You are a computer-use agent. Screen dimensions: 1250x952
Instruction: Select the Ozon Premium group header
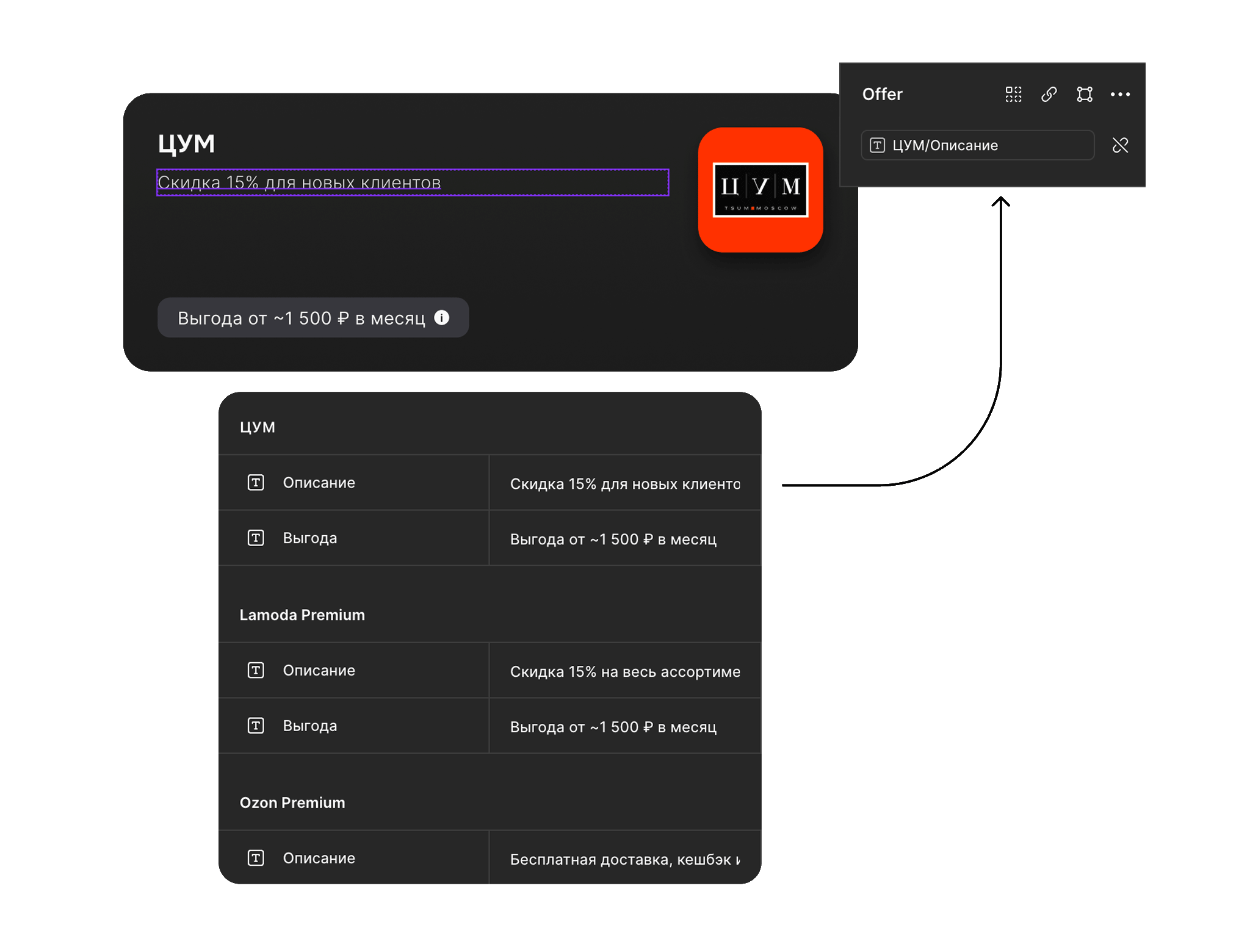(x=292, y=802)
